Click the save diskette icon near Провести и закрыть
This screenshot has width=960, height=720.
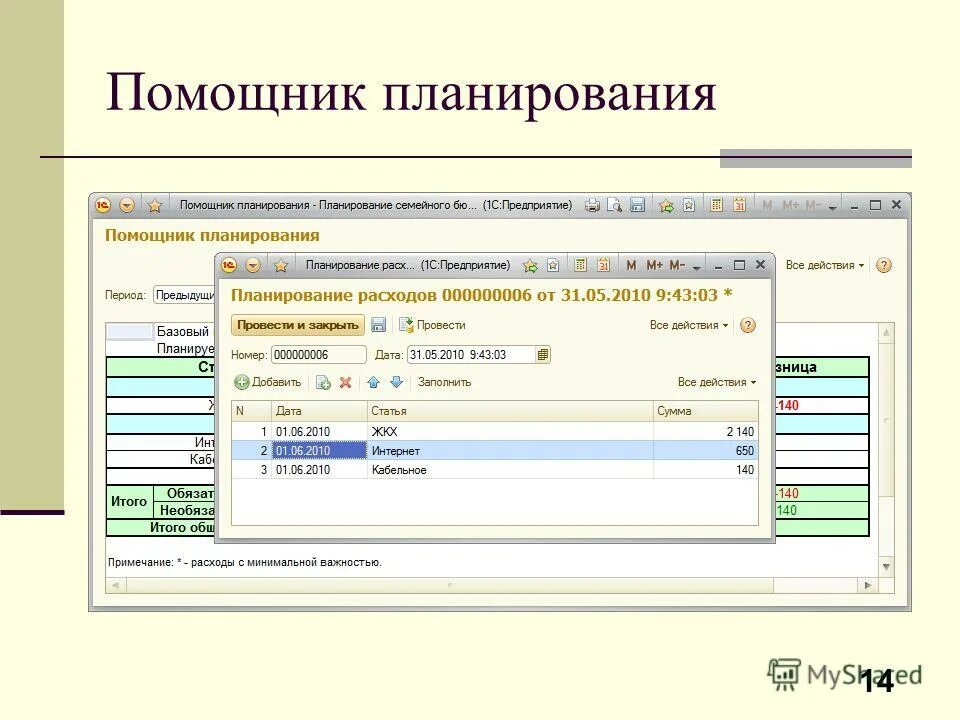(376, 324)
